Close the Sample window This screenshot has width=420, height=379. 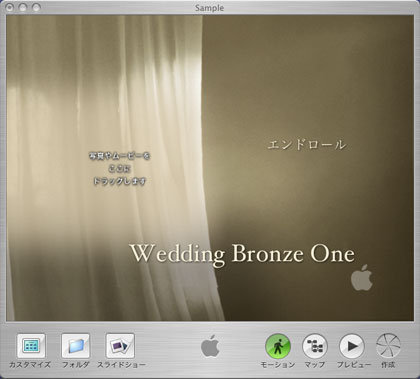(x=10, y=7)
